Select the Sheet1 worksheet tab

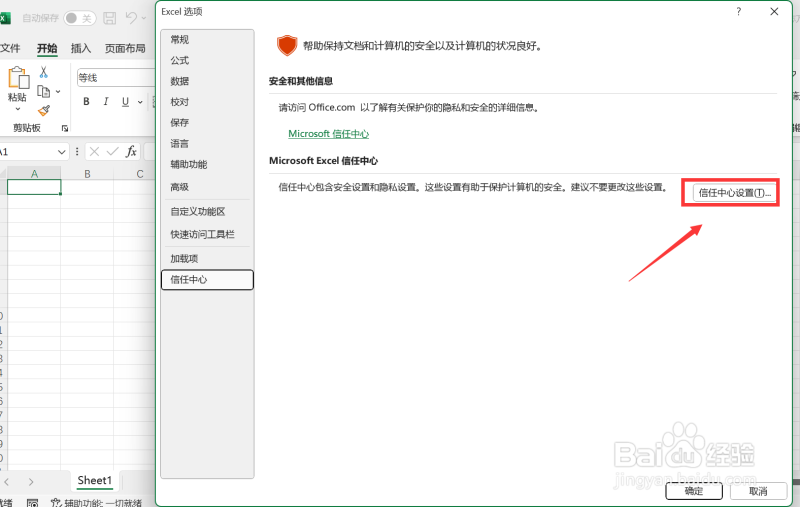tap(94, 480)
